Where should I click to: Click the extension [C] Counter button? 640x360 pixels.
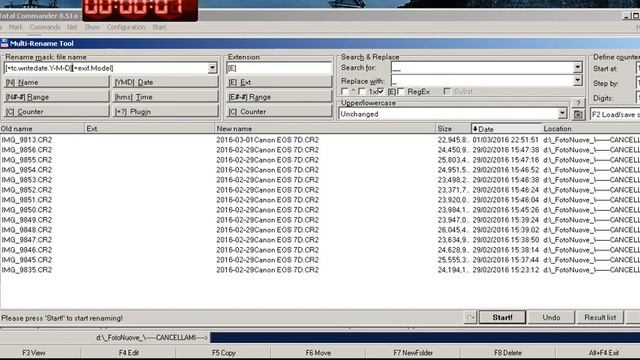(x=279, y=111)
